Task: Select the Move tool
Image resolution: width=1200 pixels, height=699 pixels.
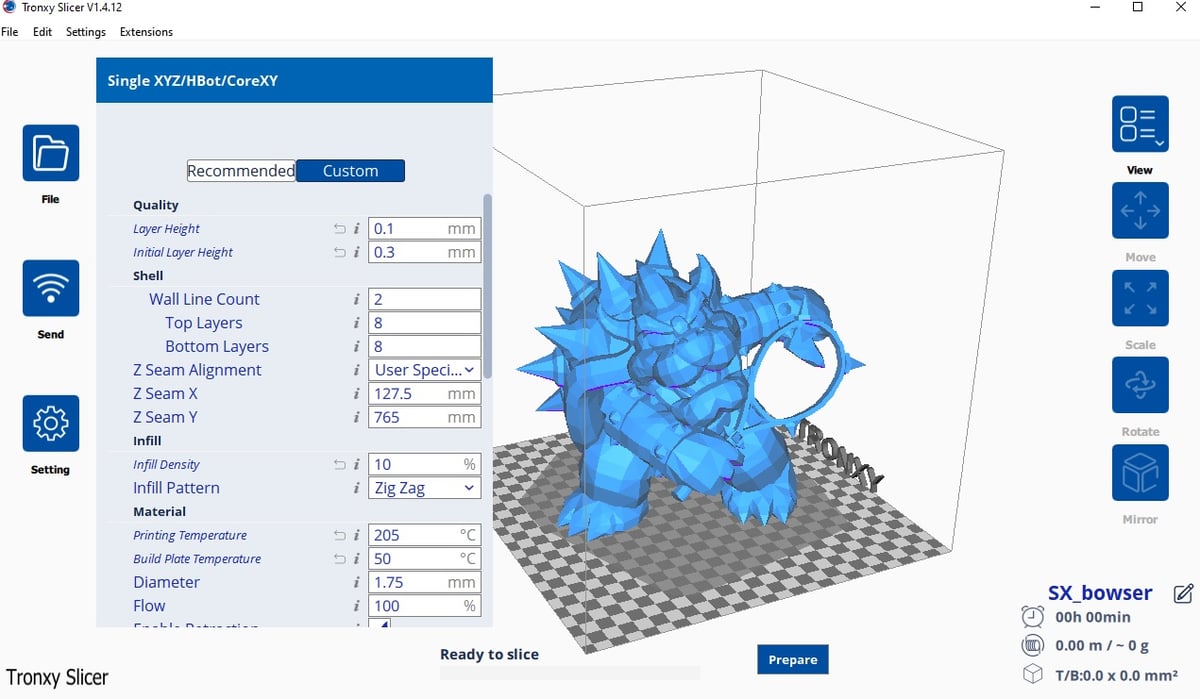Action: tap(1140, 210)
